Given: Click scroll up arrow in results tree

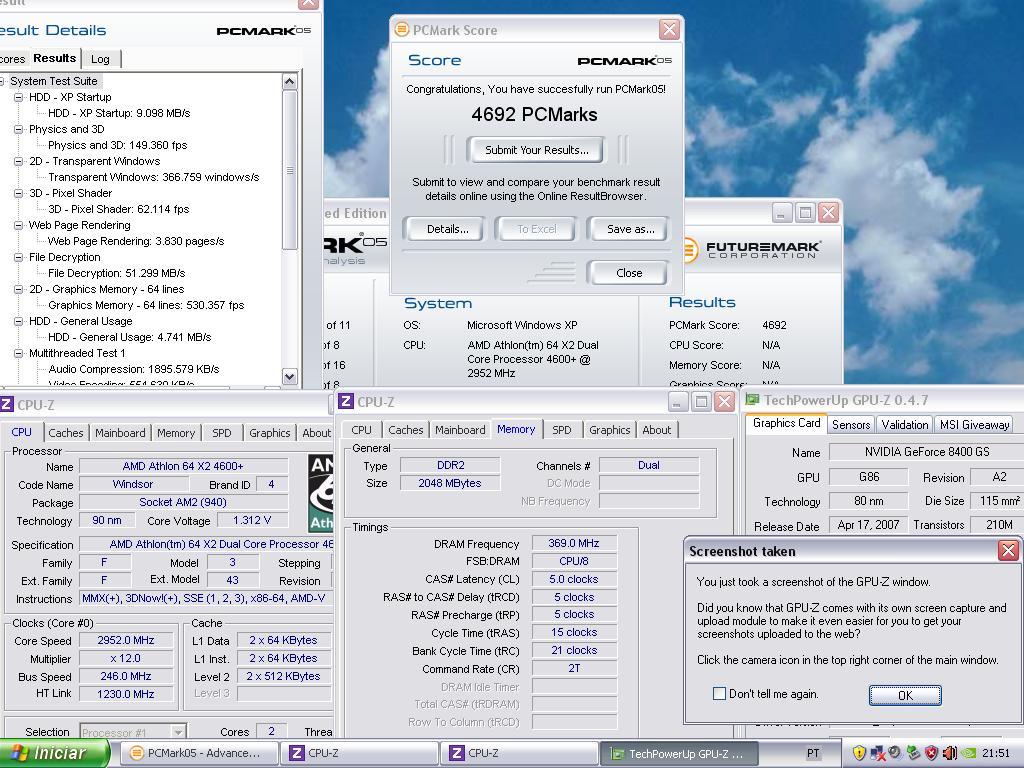Looking at the screenshot, I should 290,81.
